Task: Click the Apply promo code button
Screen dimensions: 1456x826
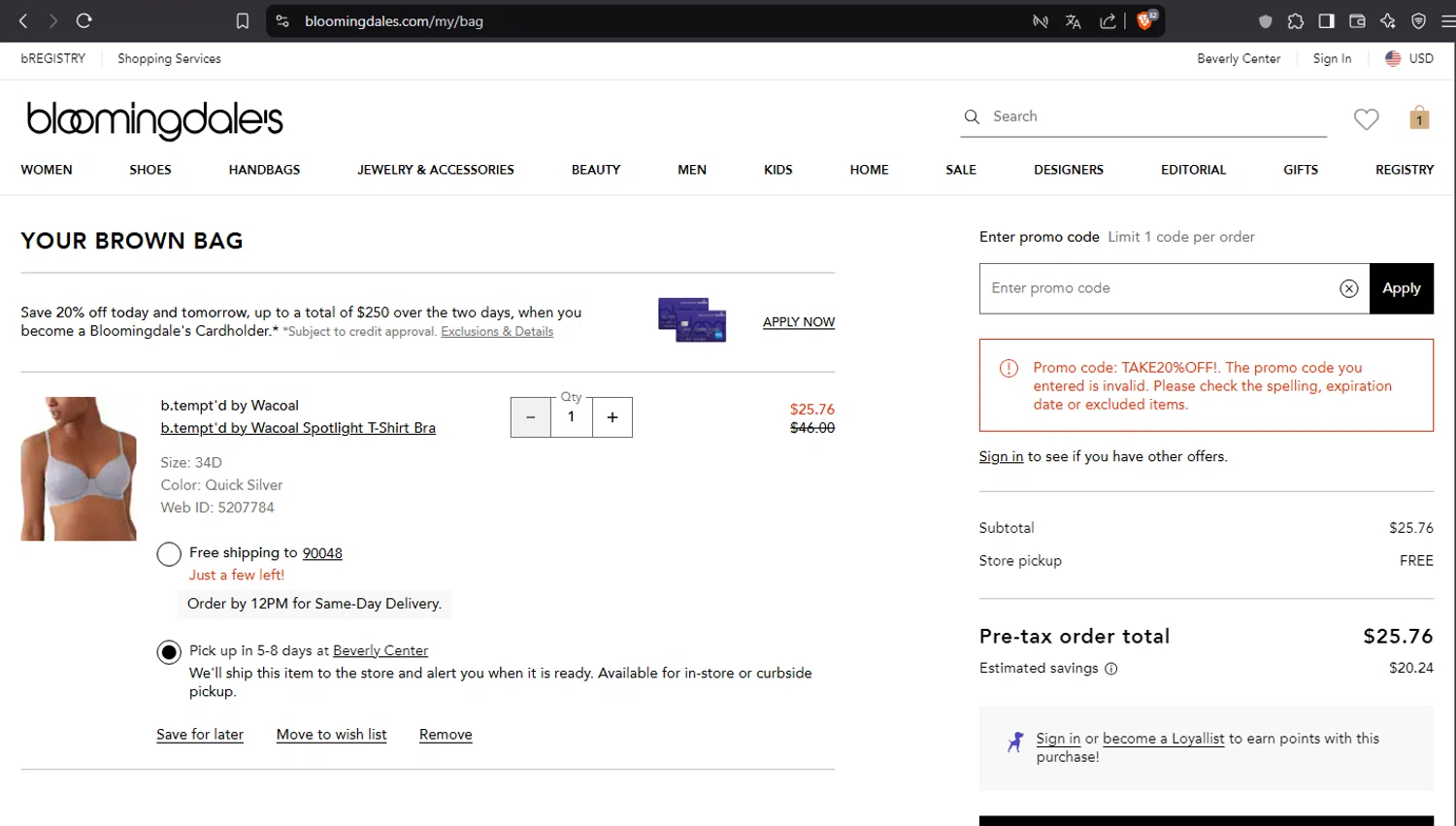Action: [1402, 288]
